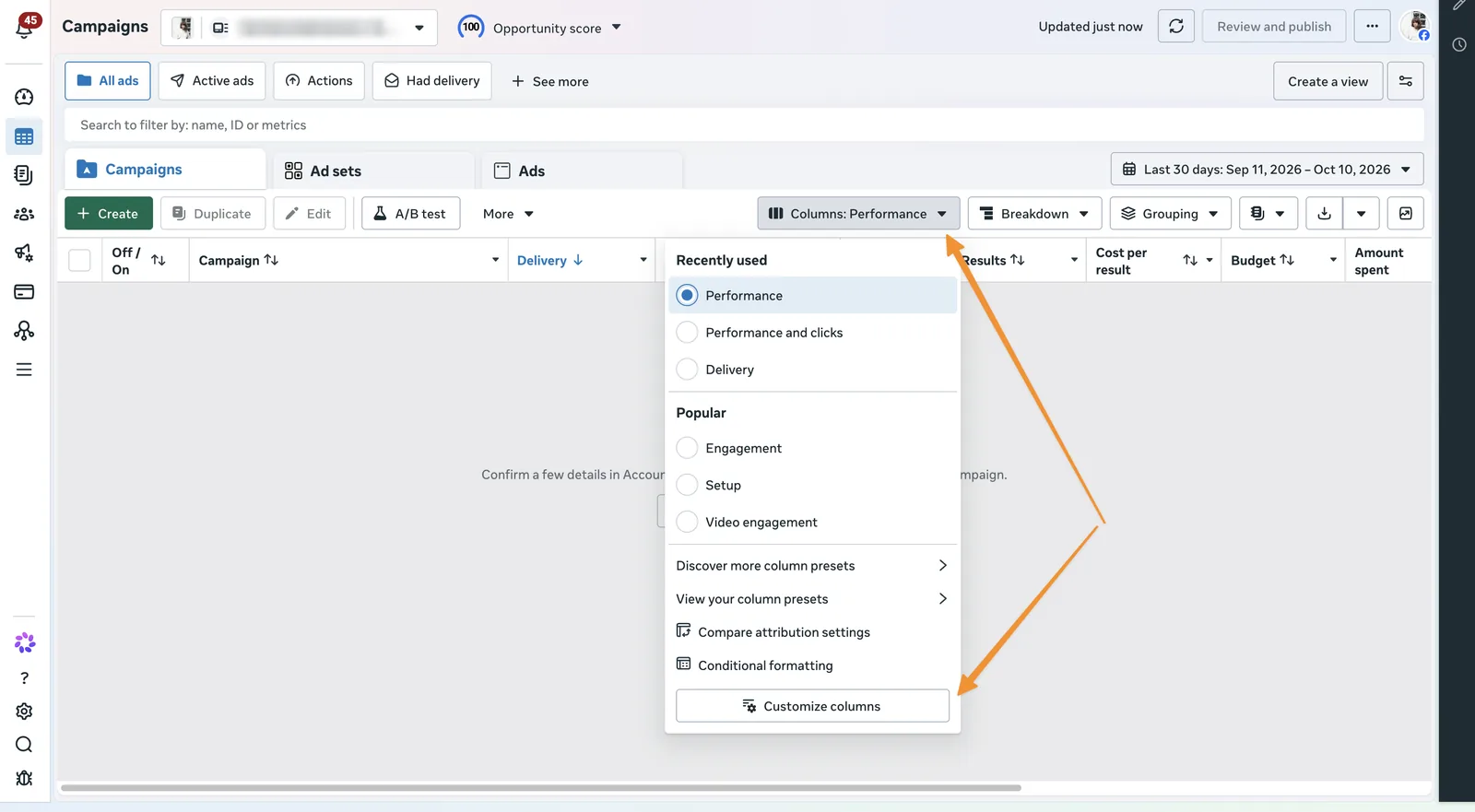Choose Conditional formatting
This screenshot has height=812, width=1475.
(812, 665)
